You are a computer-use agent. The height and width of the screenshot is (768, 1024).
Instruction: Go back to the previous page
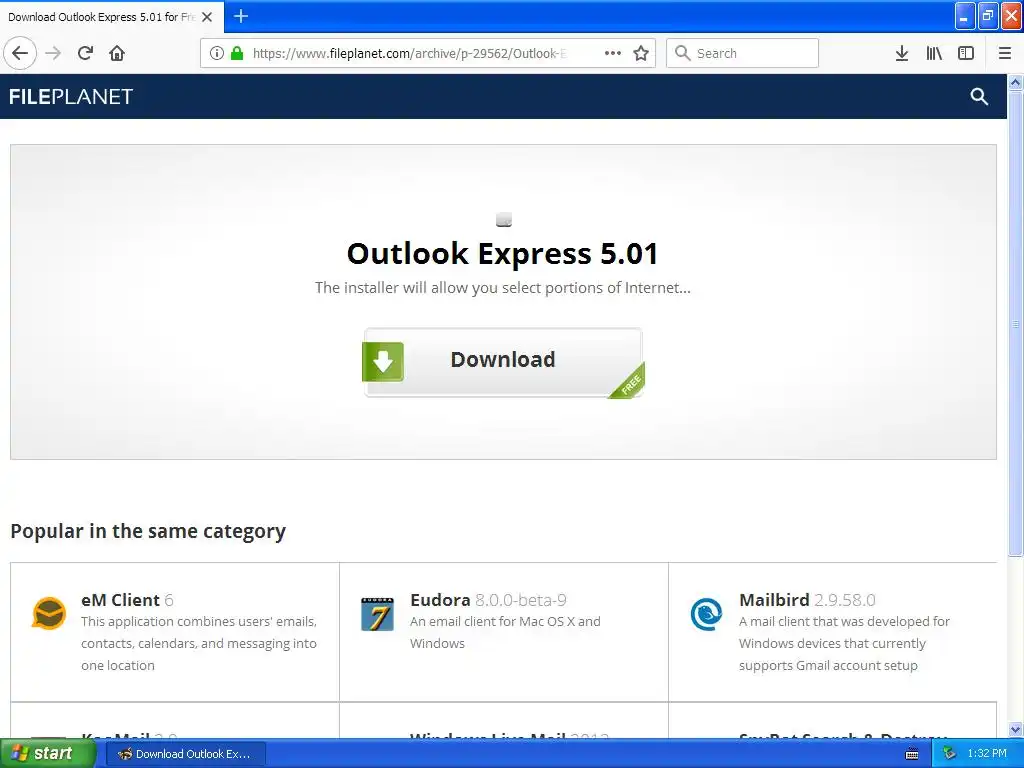(x=20, y=54)
